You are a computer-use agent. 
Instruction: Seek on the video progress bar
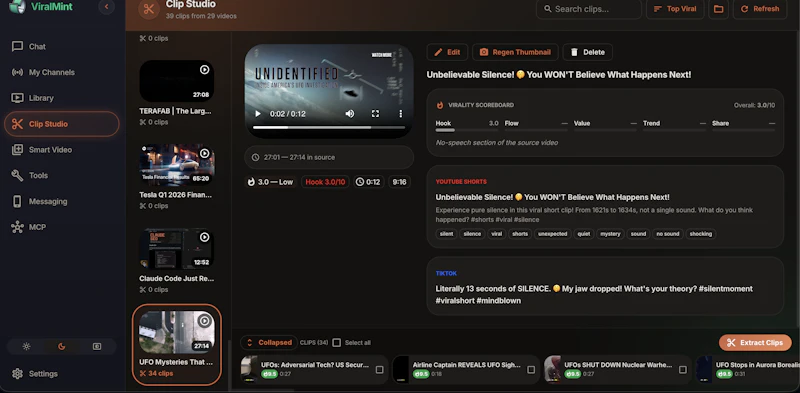click(x=329, y=128)
